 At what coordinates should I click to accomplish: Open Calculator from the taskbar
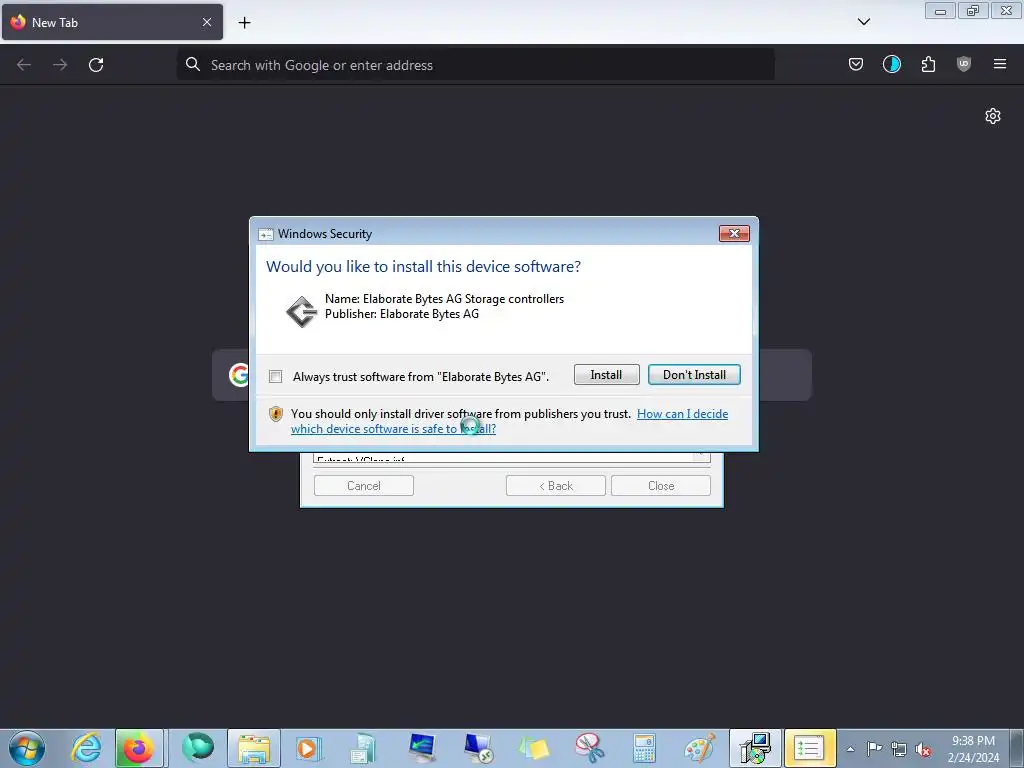644,748
